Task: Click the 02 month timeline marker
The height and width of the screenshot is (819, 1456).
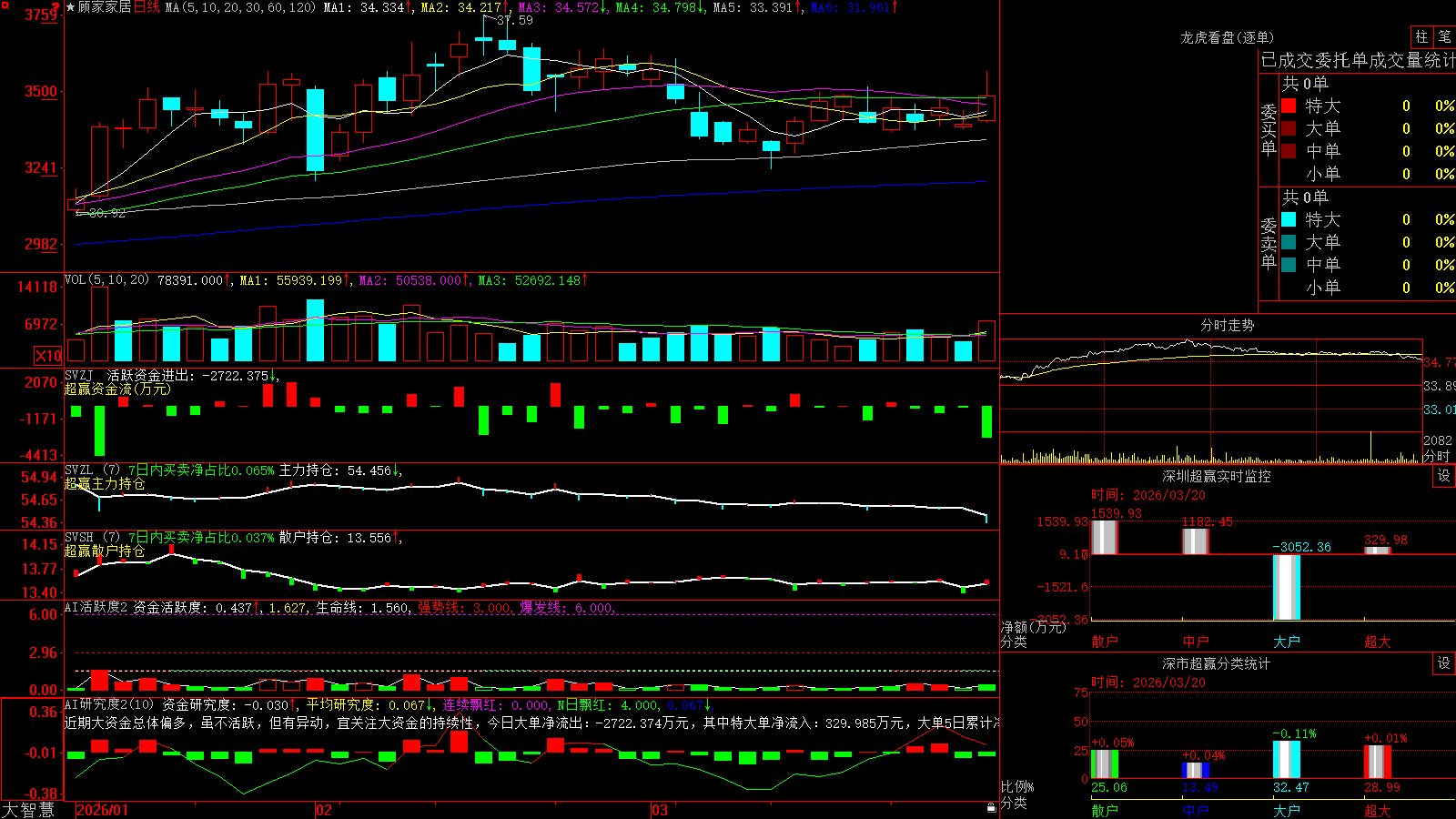Action: [323, 810]
